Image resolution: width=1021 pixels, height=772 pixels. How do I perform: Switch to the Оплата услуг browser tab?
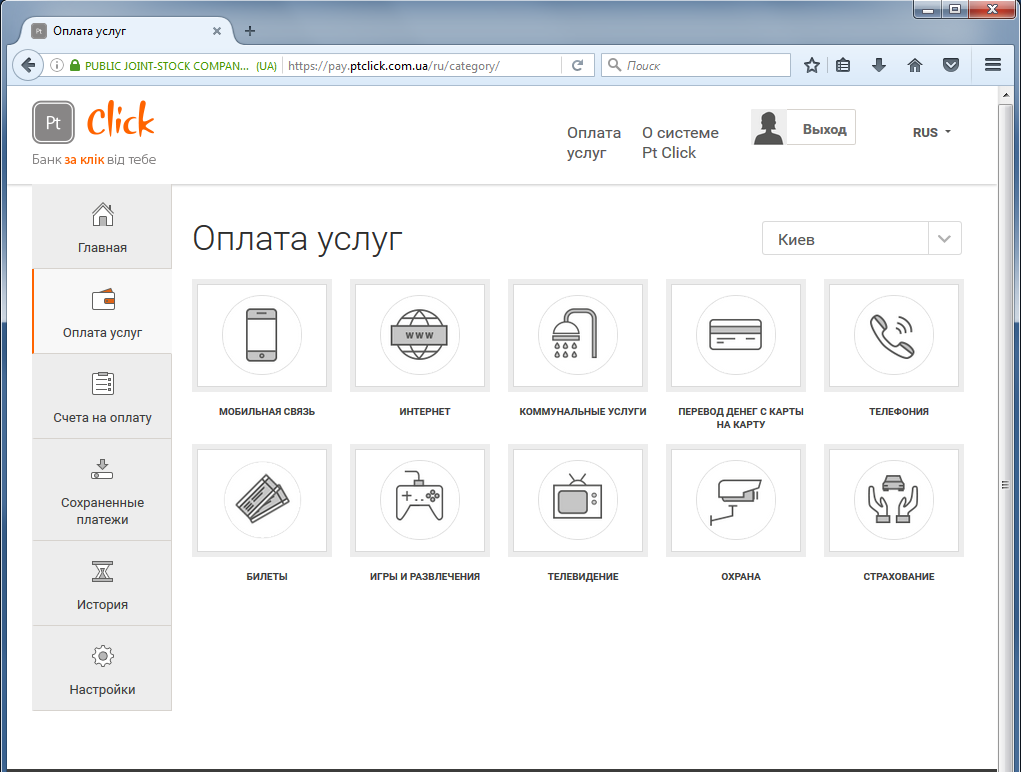(x=127, y=31)
